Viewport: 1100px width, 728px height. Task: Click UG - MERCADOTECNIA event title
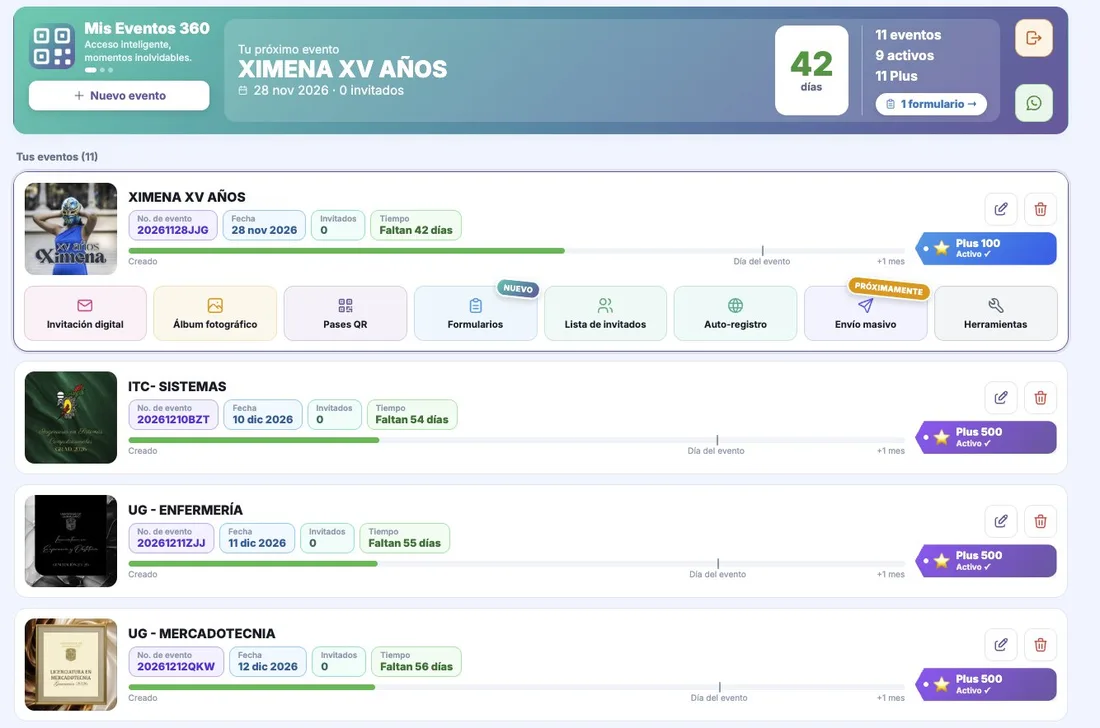pyautogui.click(x=201, y=633)
